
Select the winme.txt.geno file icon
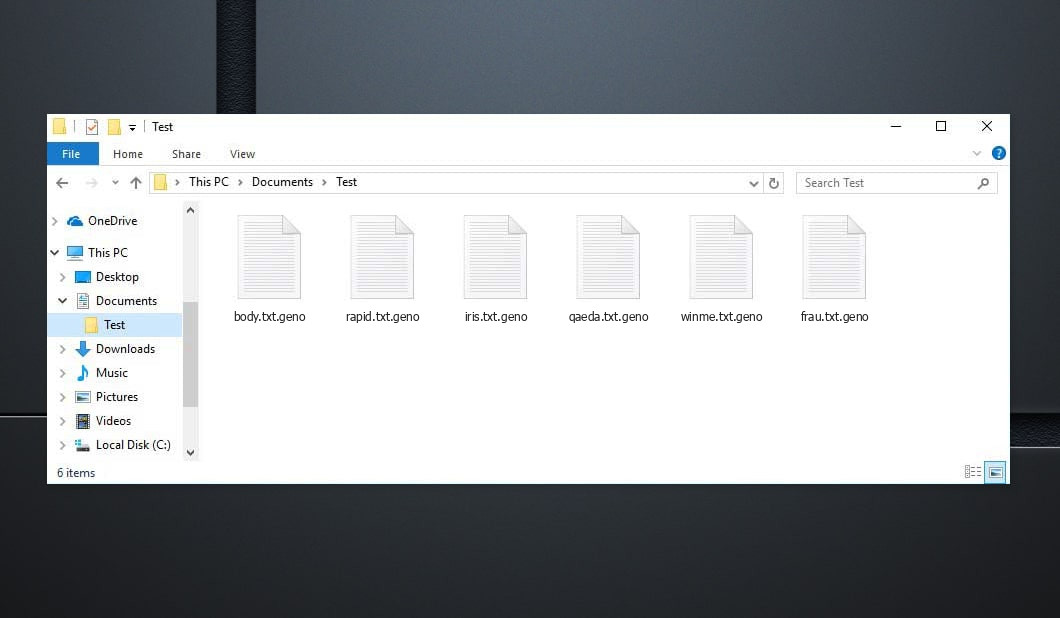(x=721, y=257)
